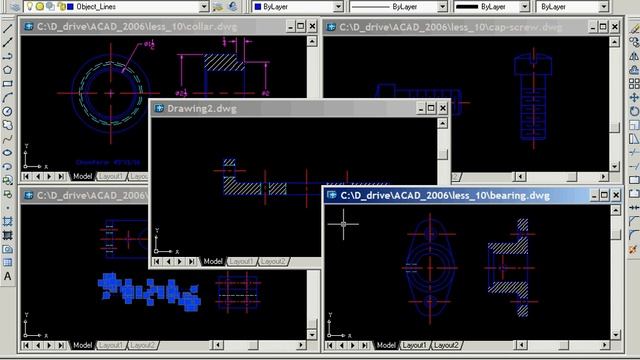Toggle Object_Lines layer freeze sun icon

coord(40,7)
